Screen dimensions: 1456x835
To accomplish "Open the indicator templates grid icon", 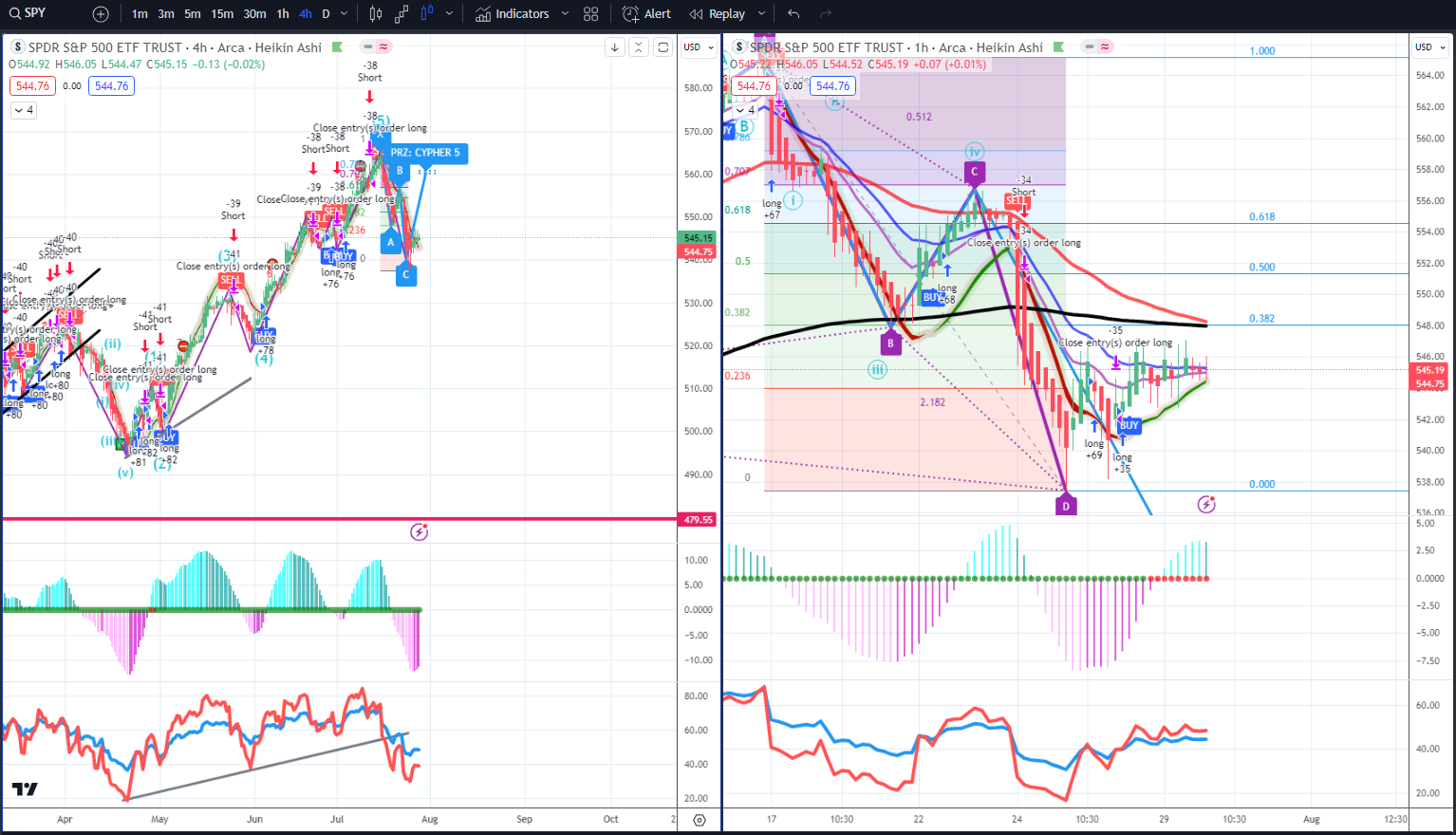I will click(591, 14).
